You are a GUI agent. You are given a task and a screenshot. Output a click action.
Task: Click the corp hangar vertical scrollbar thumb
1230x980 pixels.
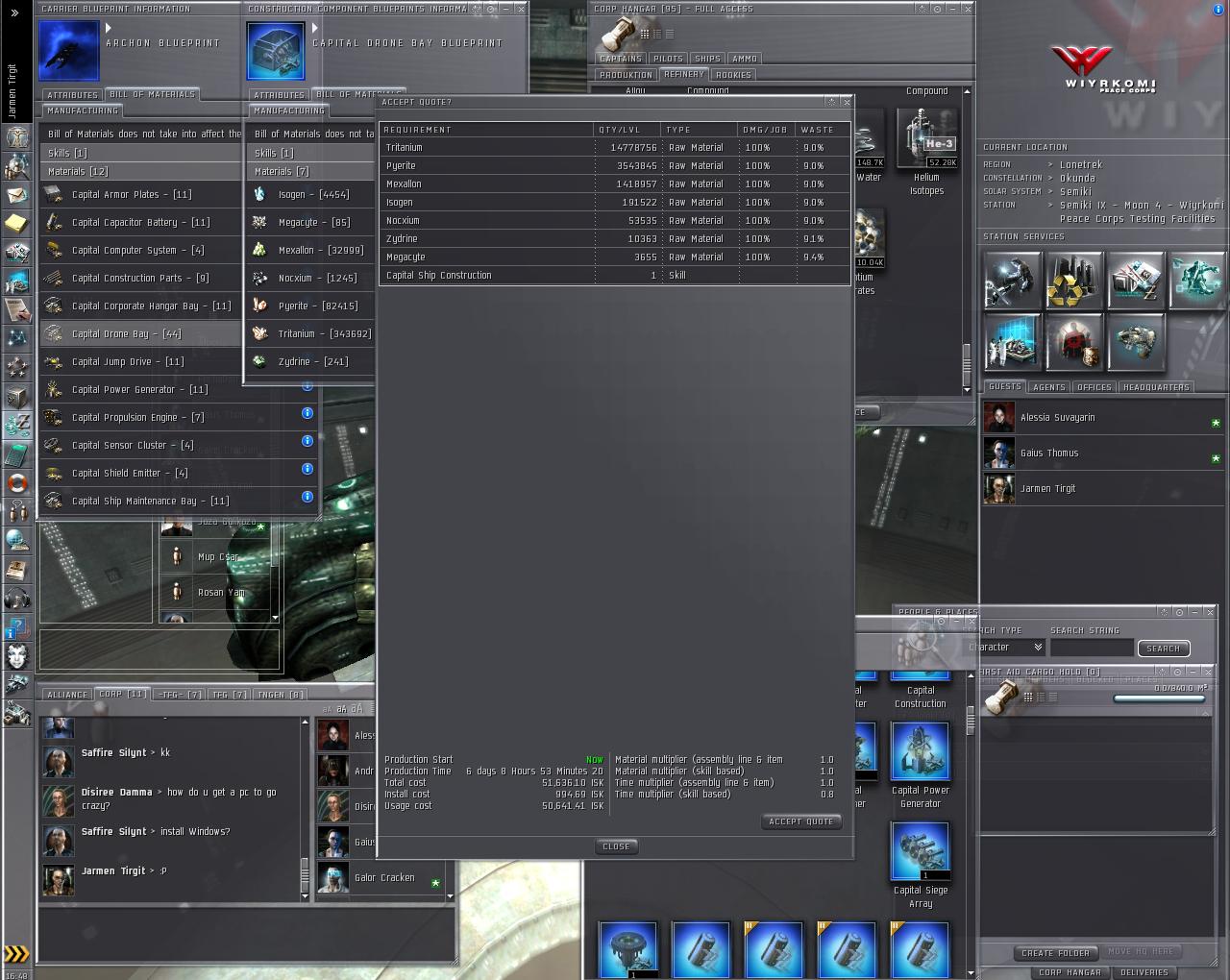967,363
